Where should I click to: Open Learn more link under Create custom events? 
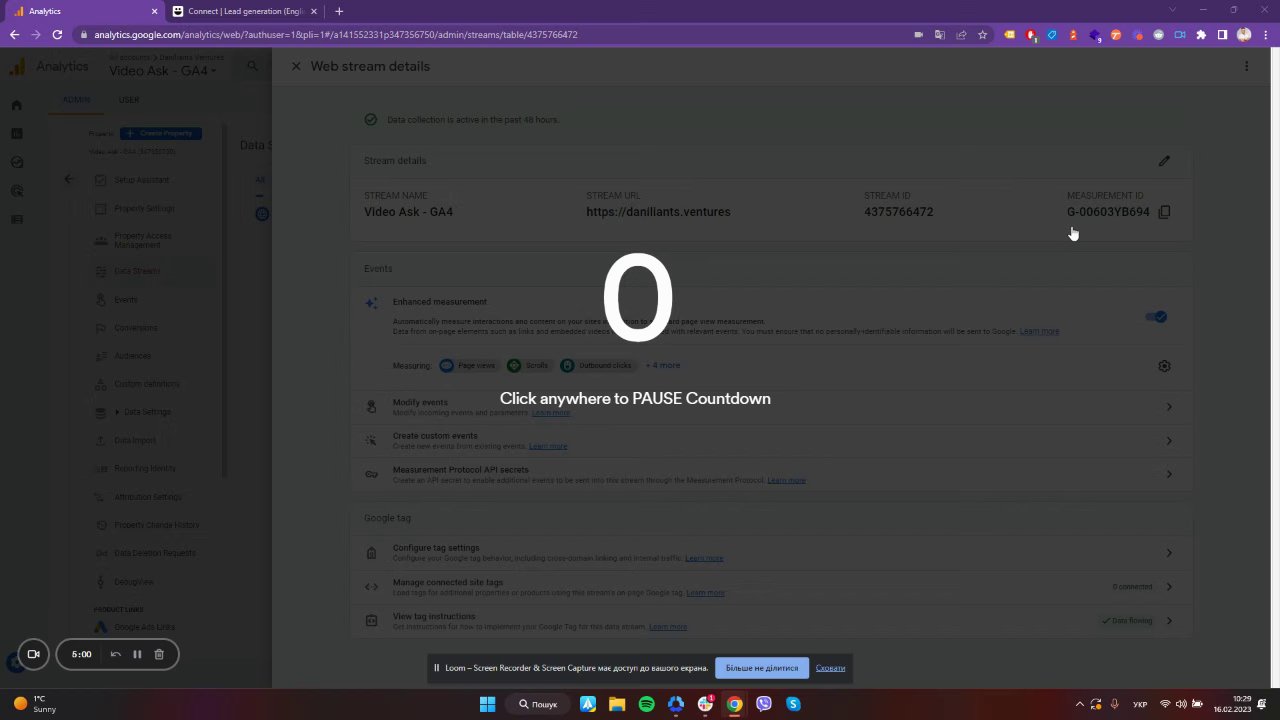548,446
